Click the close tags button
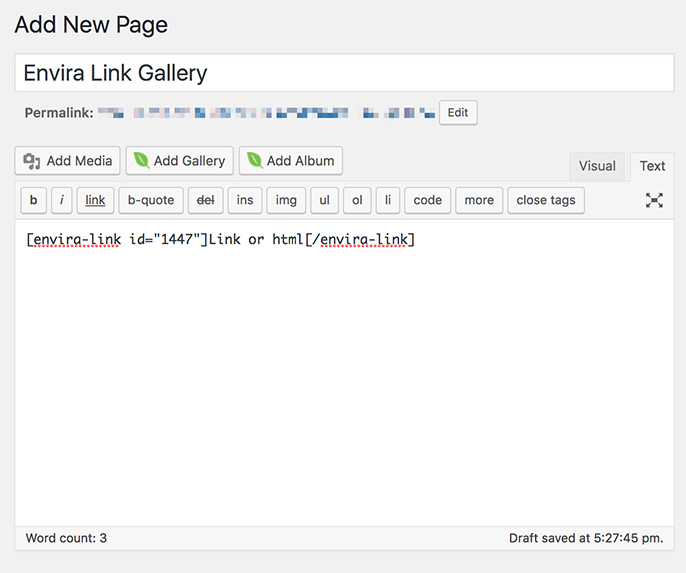 coord(546,200)
